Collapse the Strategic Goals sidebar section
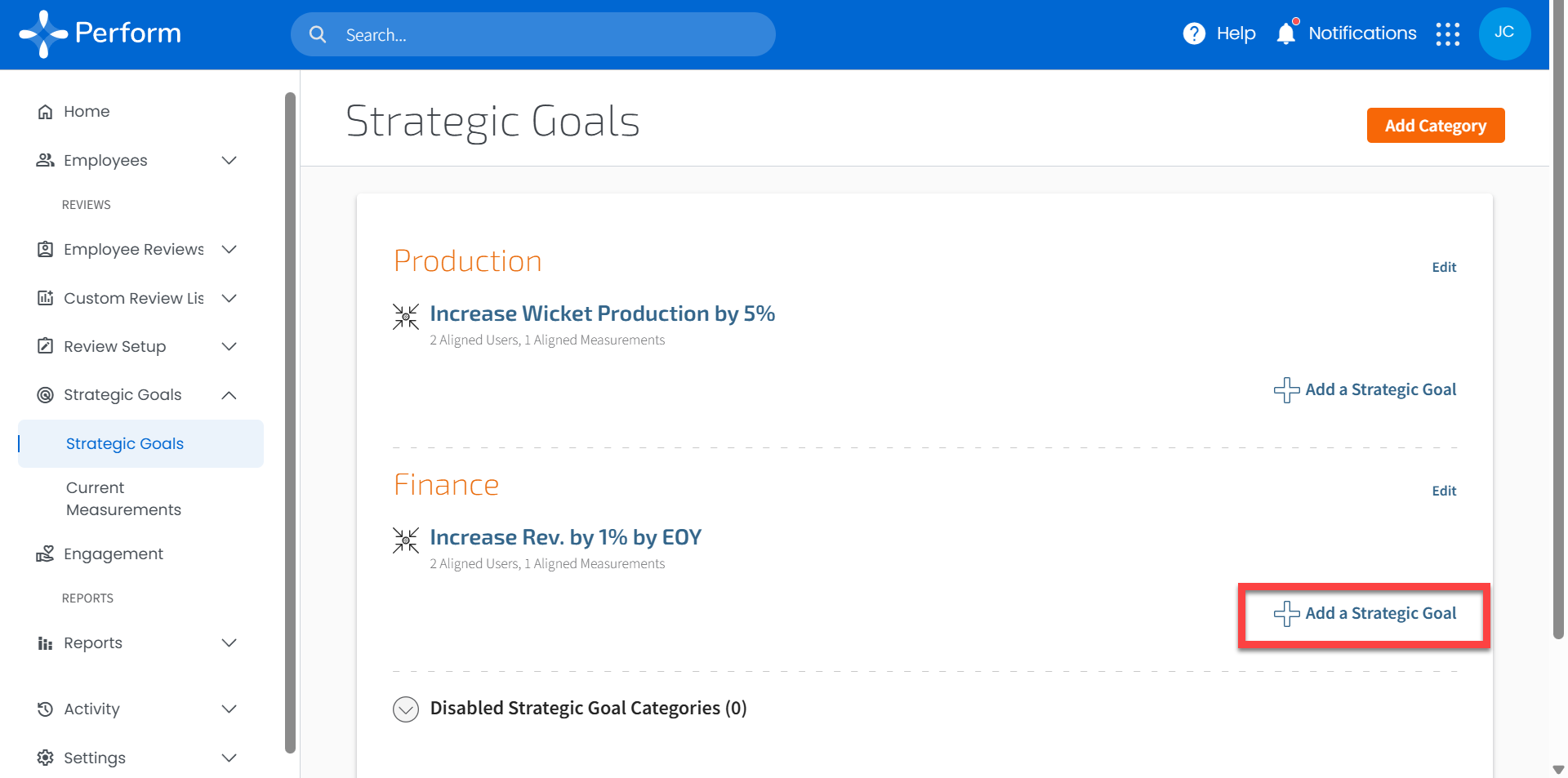This screenshot has height=778, width=1568. point(229,395)
